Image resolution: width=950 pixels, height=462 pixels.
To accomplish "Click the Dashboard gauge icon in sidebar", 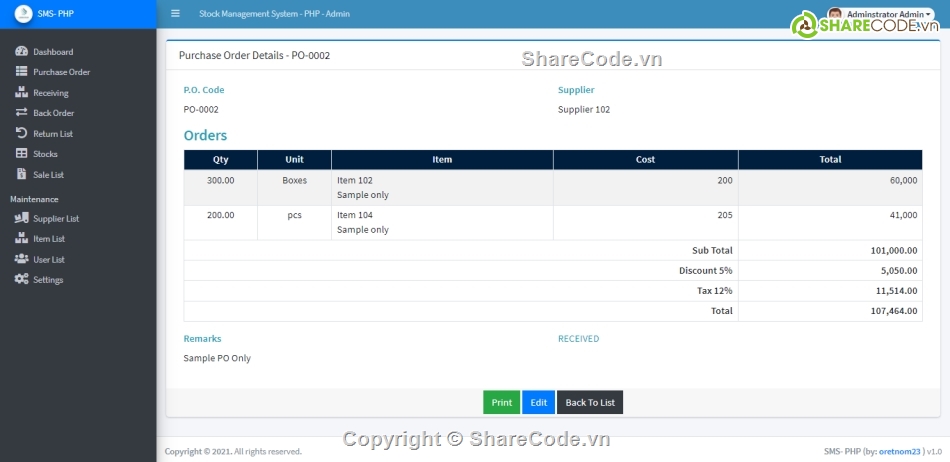I will click(22, 51).
